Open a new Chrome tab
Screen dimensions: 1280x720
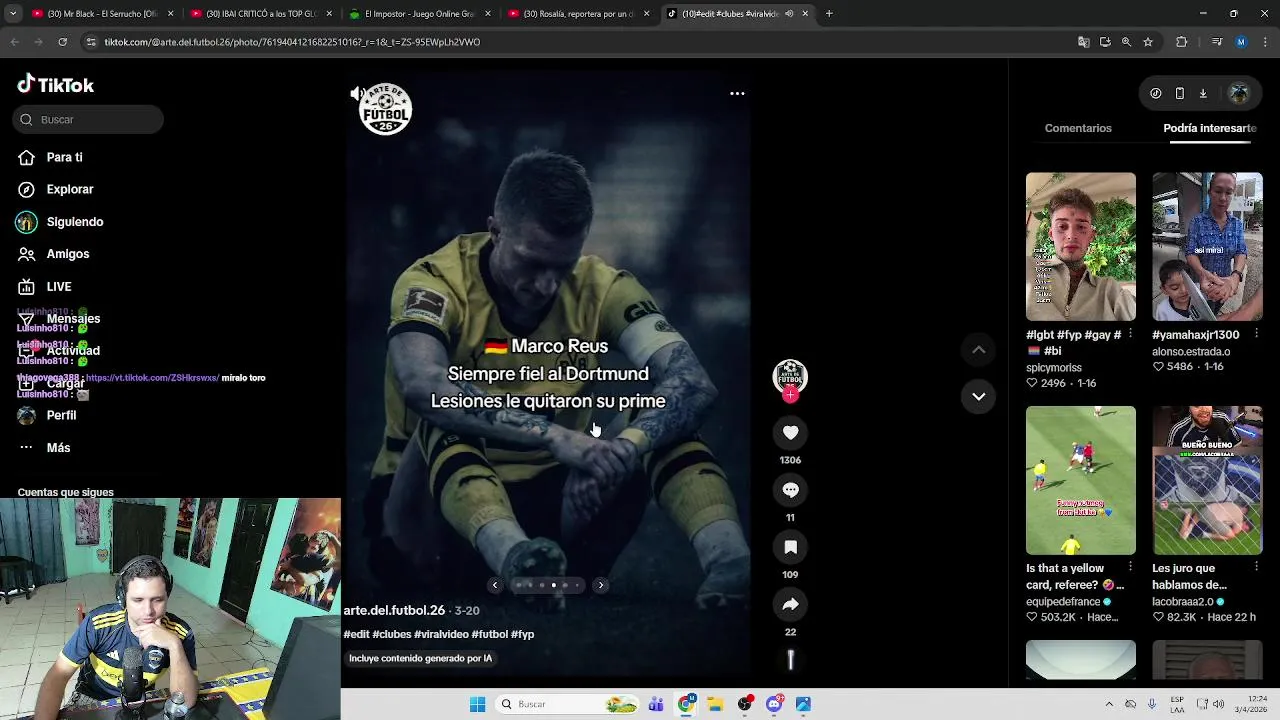(829, 14)
